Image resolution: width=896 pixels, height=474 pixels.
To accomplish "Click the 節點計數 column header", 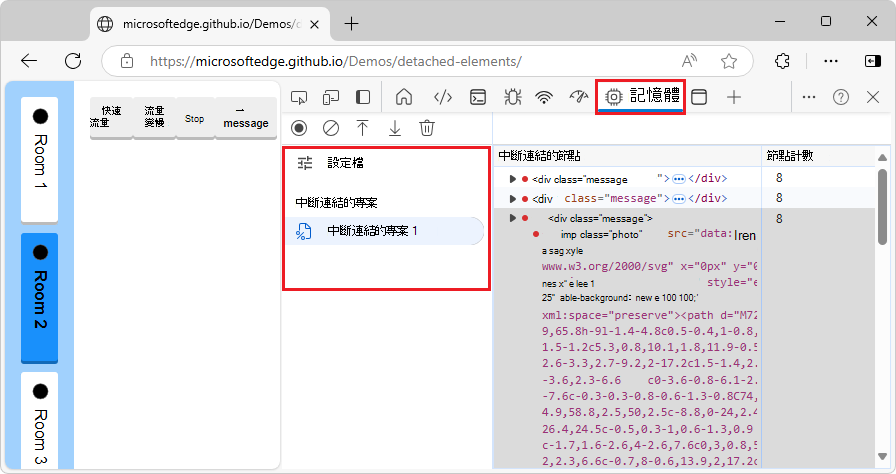I will tap(818, 156).
